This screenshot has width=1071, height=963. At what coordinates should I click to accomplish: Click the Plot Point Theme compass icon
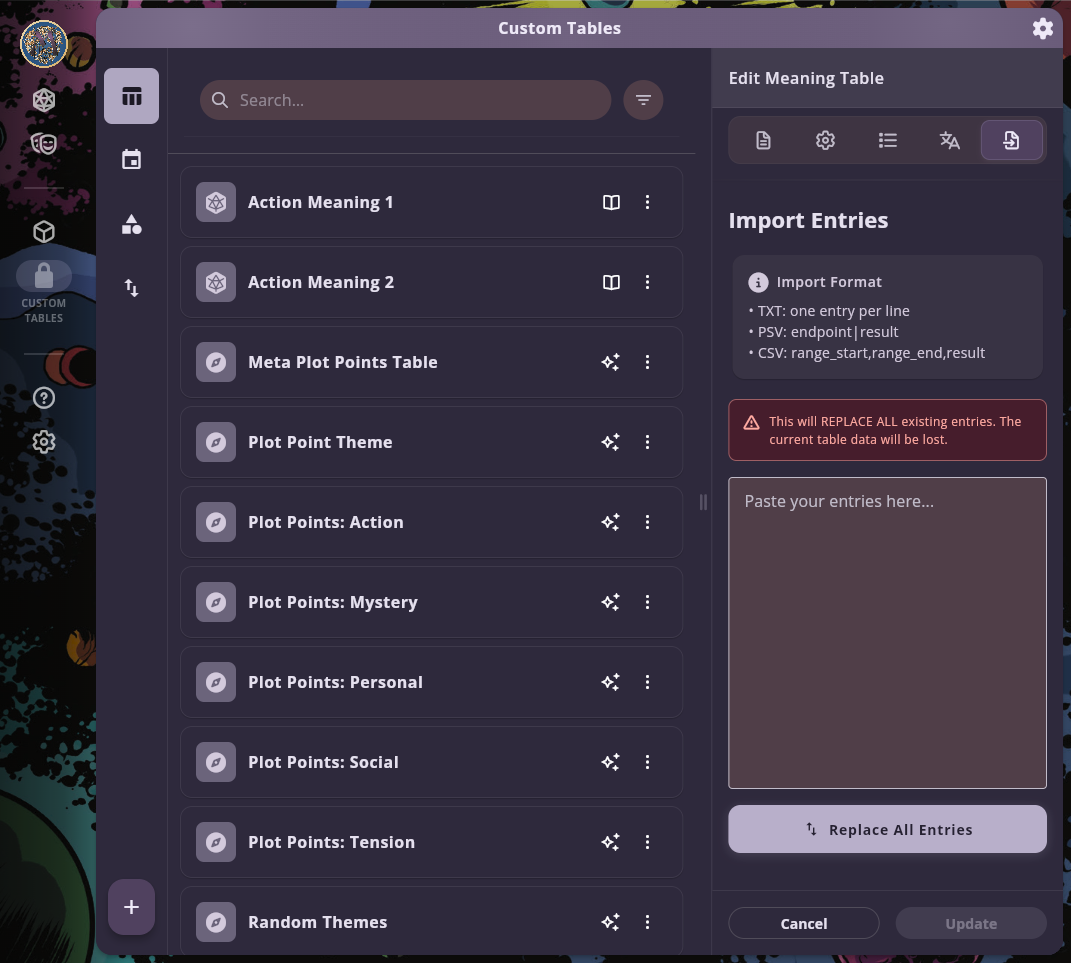coord(216,442)
